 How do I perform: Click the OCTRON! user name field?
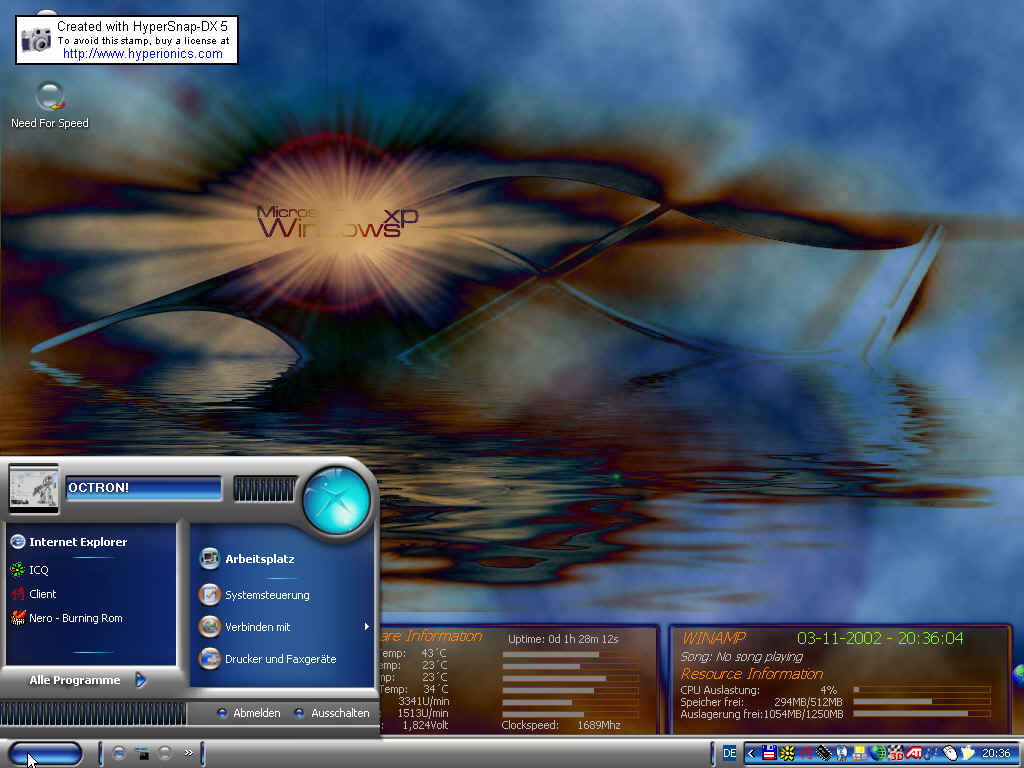point(144,488)
